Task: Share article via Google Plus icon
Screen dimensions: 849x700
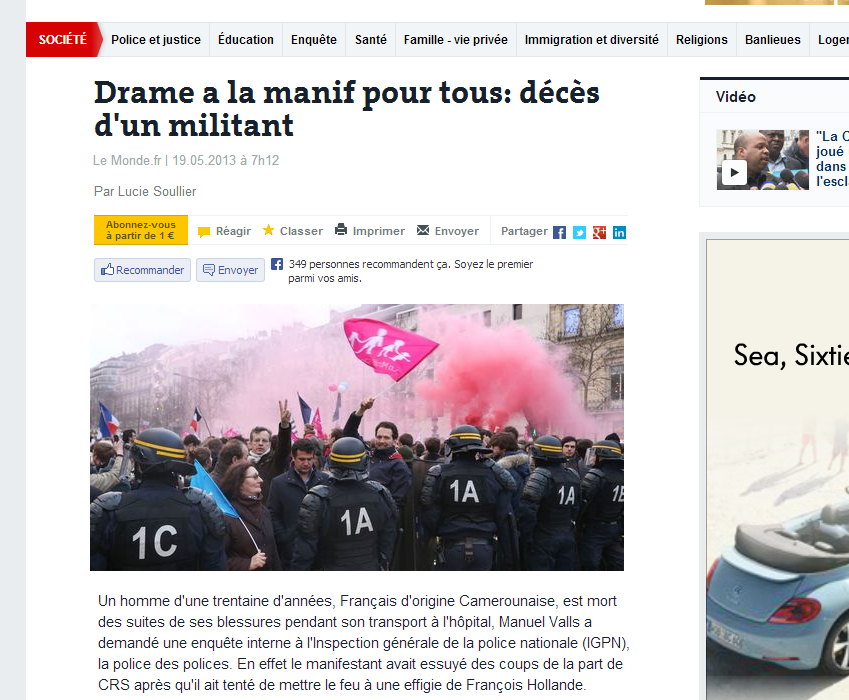Action: click(599, 233)
